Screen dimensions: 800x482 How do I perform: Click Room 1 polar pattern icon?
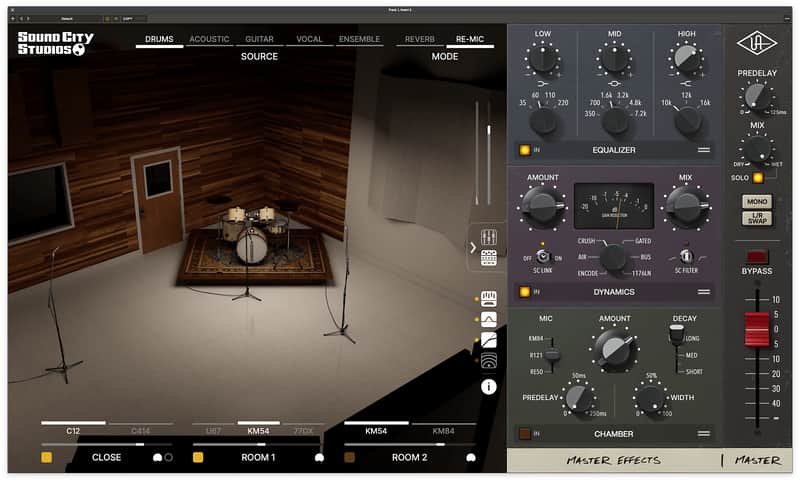[x=319, y=458]
